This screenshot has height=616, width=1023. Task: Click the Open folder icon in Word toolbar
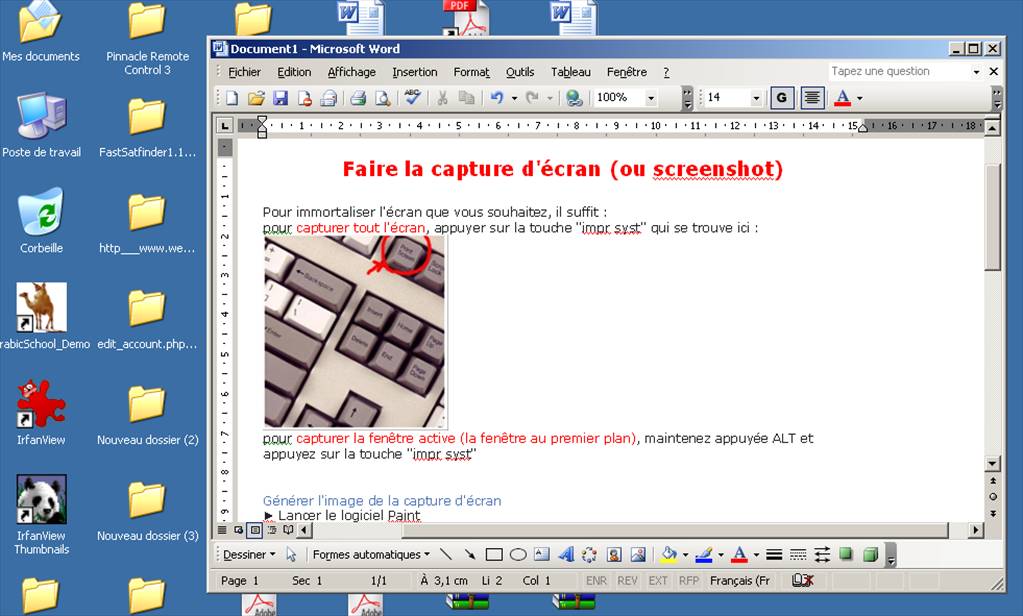[x=256, y=98]
